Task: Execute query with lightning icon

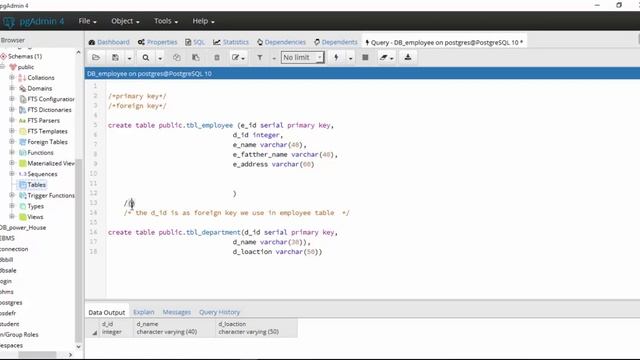Action: pos(336,58)
